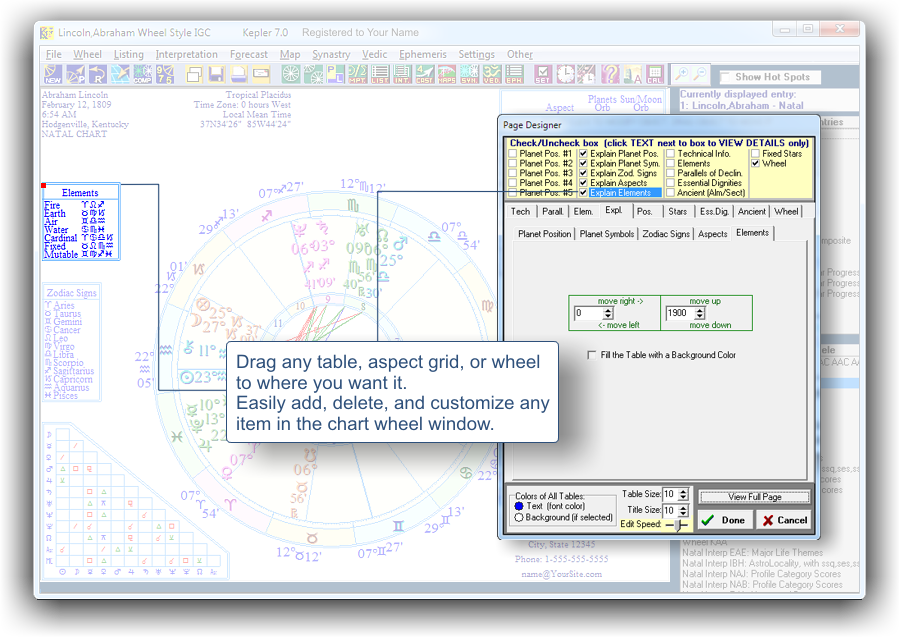The width and height of the screenshot is (899, 637).
Task: Click the Elements table title on chart
Action: 80,193
